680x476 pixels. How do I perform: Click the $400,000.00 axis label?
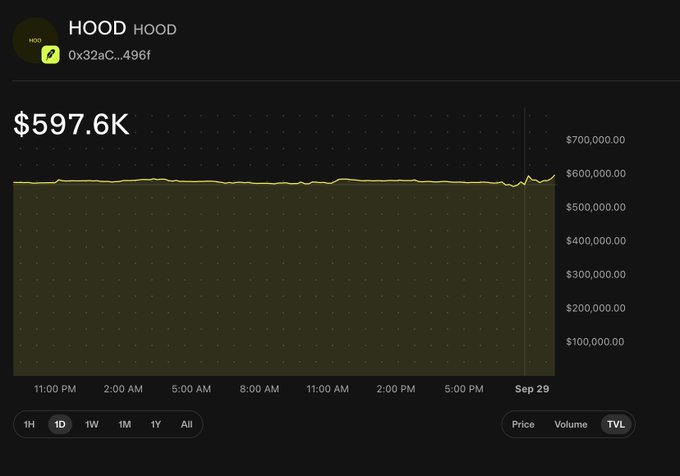(595, 241)
